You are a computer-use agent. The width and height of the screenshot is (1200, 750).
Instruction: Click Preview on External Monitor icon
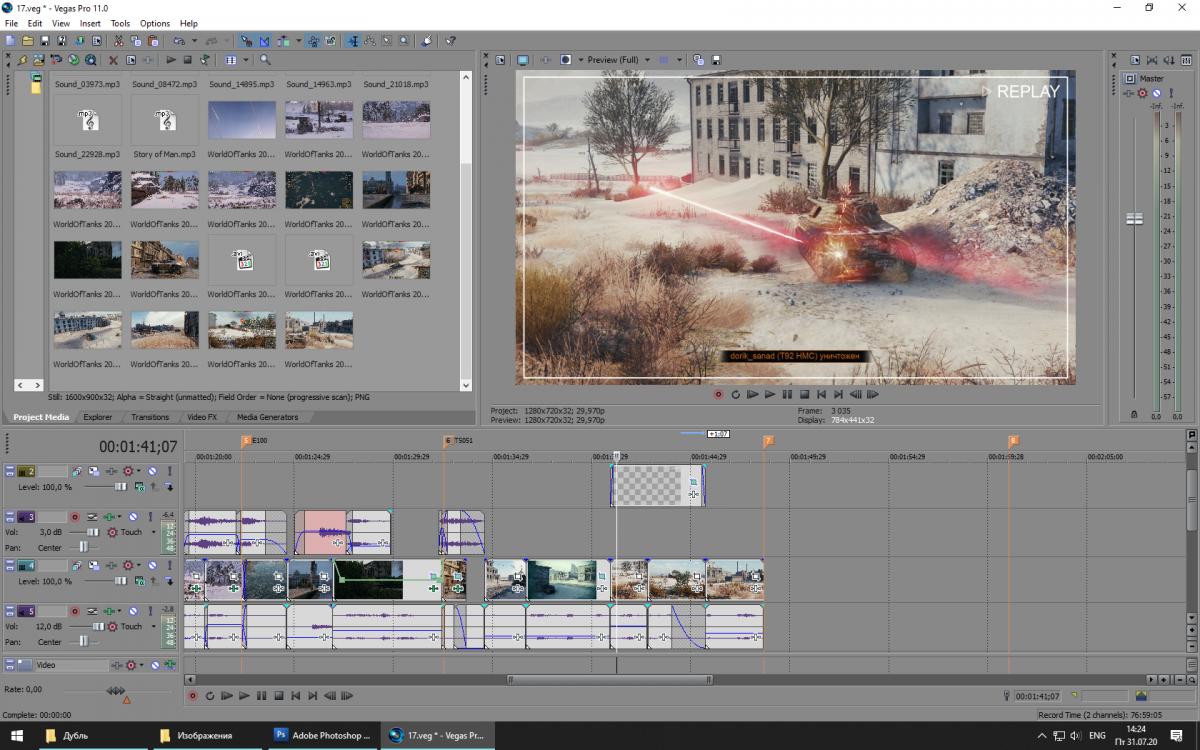[522, 60]
